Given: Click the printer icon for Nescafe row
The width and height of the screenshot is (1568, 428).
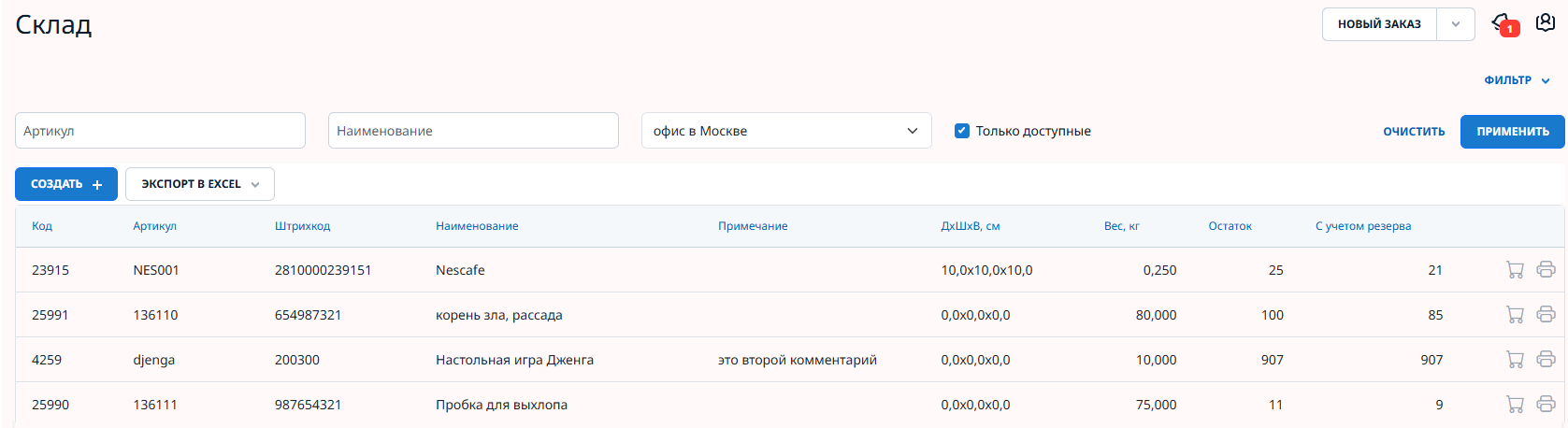Looking at the screenshot, I should (1546, 270).
